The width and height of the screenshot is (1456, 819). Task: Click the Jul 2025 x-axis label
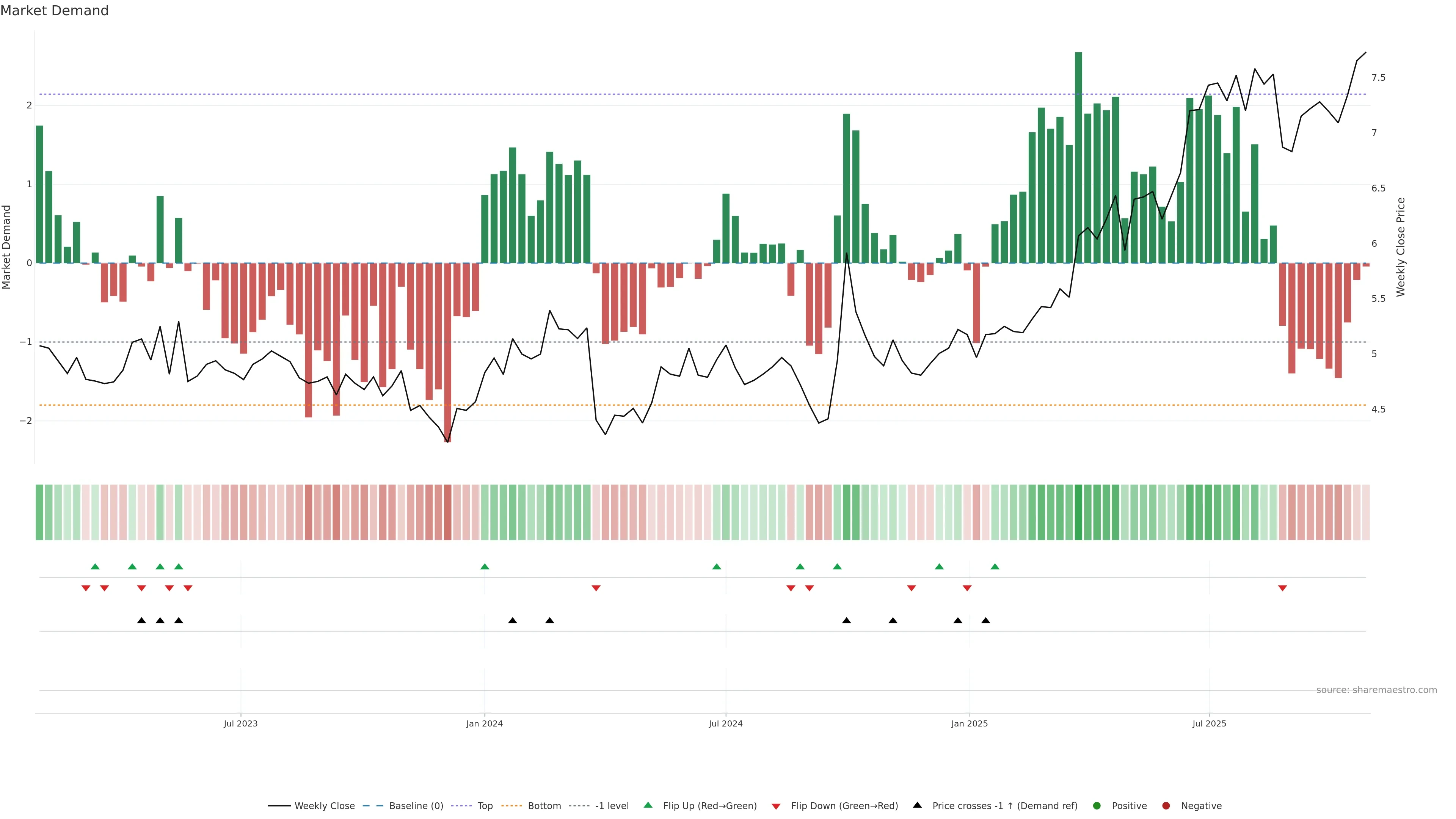point(1209,723)
